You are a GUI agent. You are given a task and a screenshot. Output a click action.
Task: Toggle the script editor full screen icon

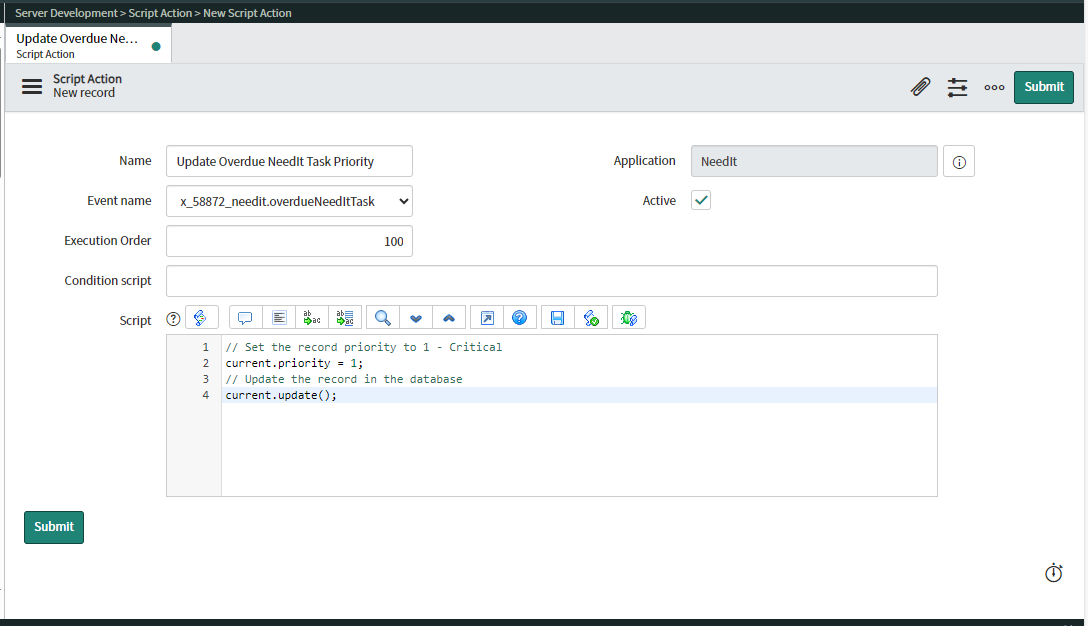[487, 318]
